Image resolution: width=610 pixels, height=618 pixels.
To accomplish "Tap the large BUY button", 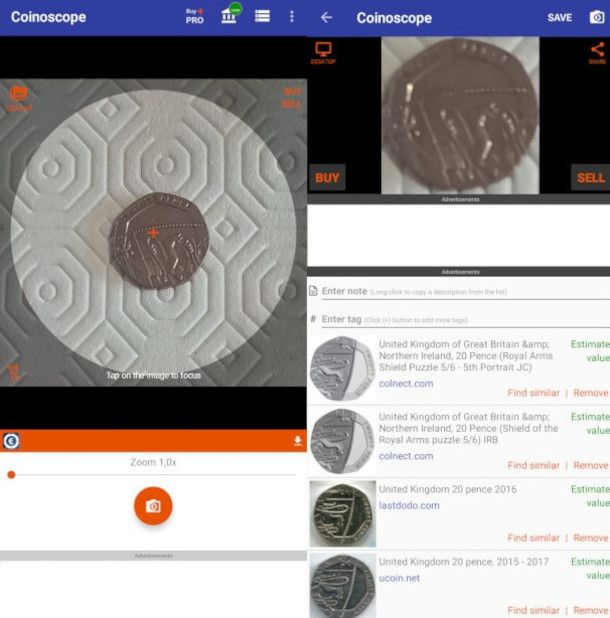I will (327, 178).
